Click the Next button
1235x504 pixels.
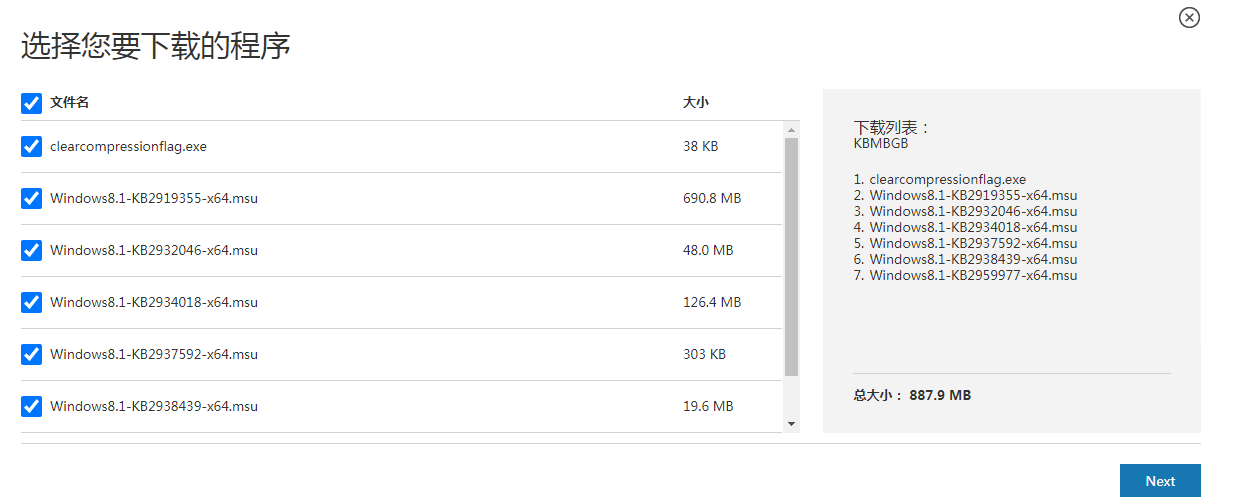coord(1160,481)
